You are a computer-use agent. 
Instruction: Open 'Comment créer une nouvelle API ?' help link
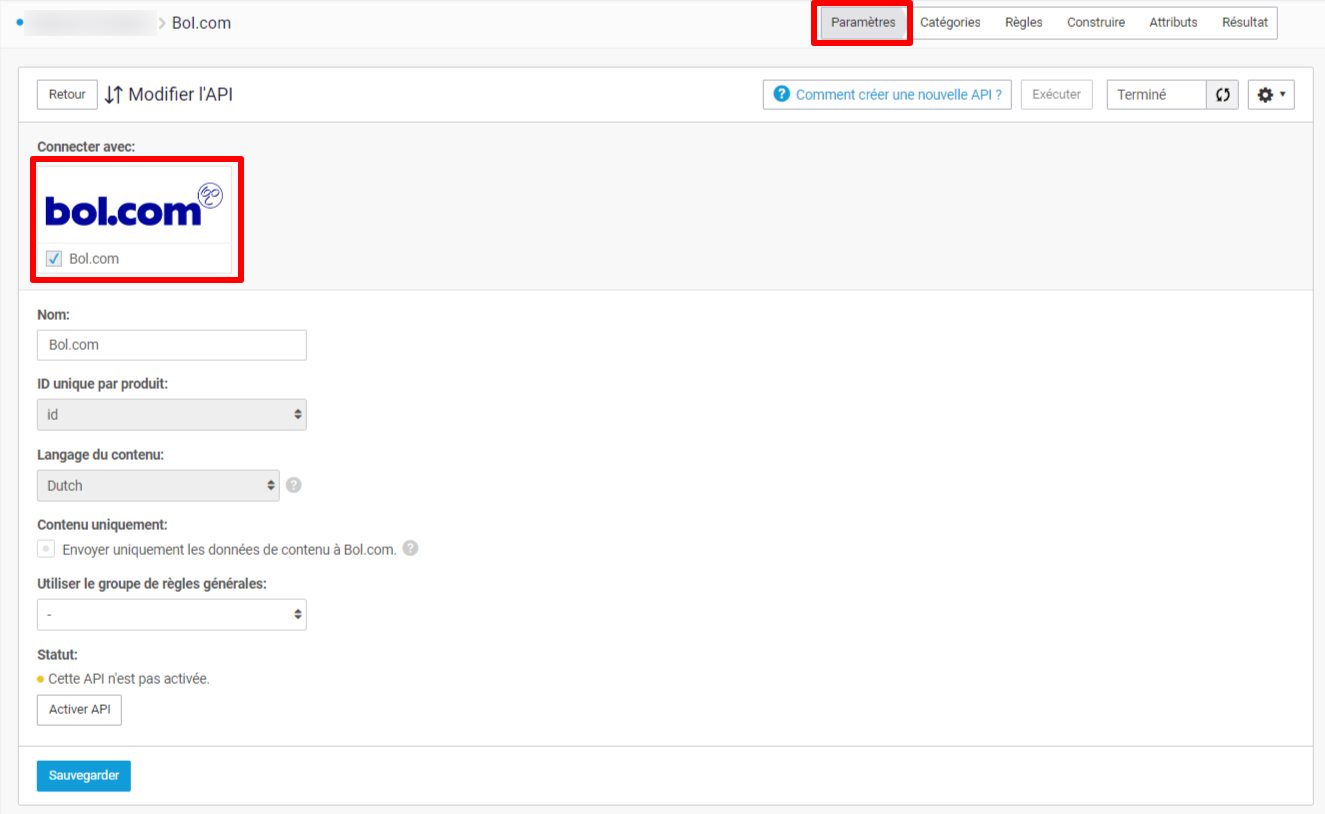[887, 94]
